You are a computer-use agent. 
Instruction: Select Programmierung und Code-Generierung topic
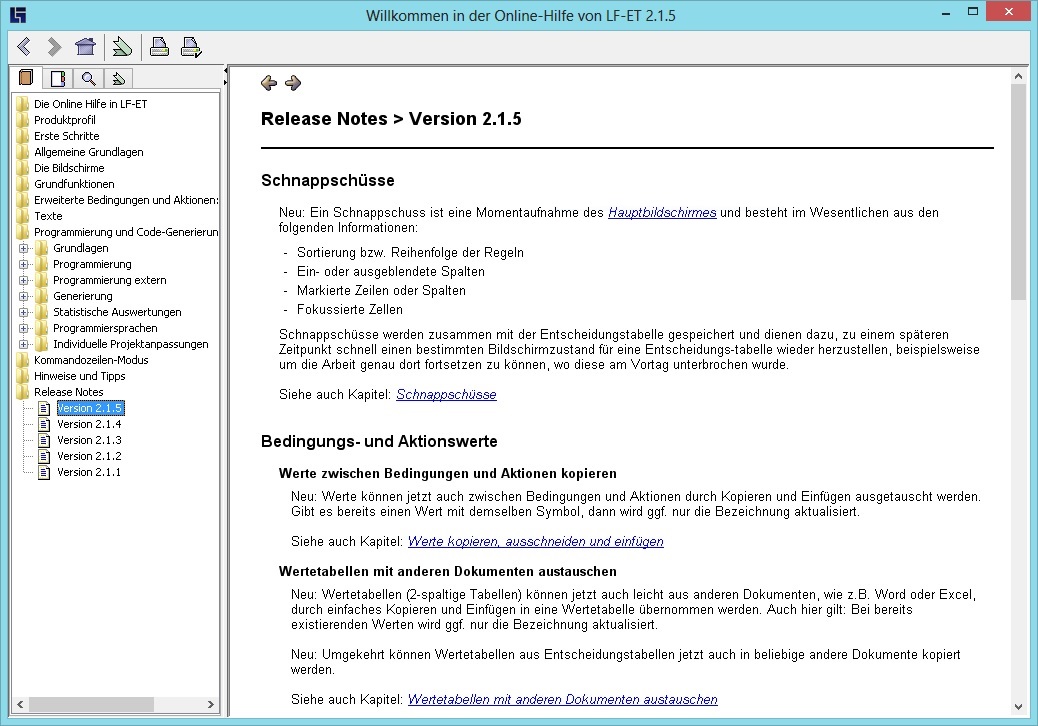coord(126,232)
